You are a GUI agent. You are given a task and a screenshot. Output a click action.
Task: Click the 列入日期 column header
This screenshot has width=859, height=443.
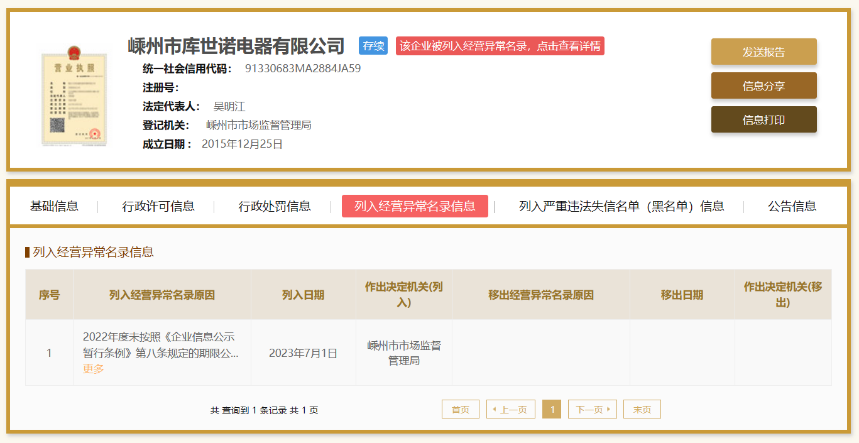pos(303,295)
